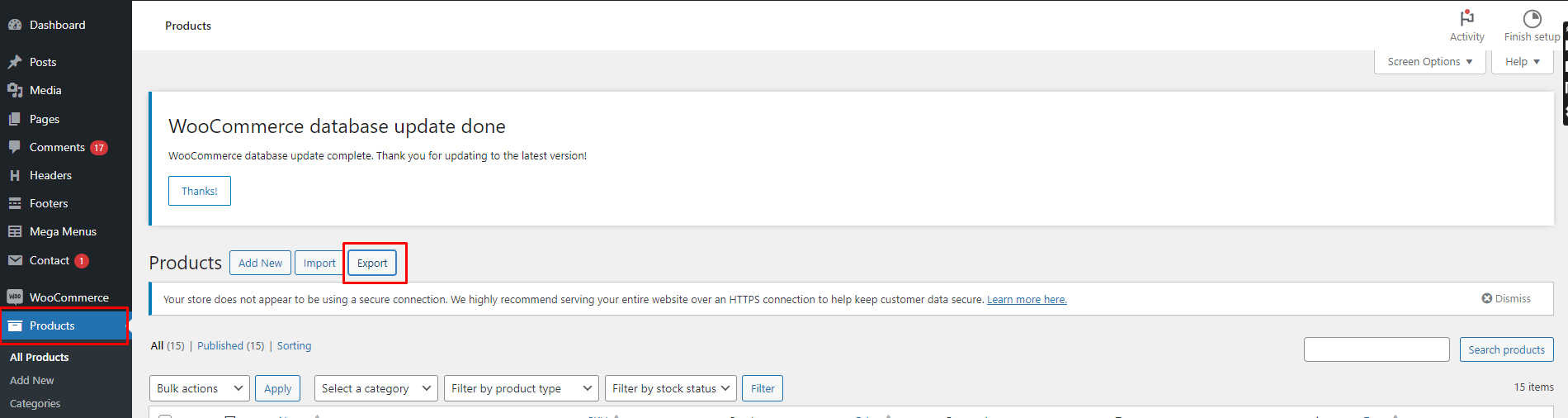This screenshot has height=418, width=1568.
Task: Click the Thanks! button
Action: (200, 191)
